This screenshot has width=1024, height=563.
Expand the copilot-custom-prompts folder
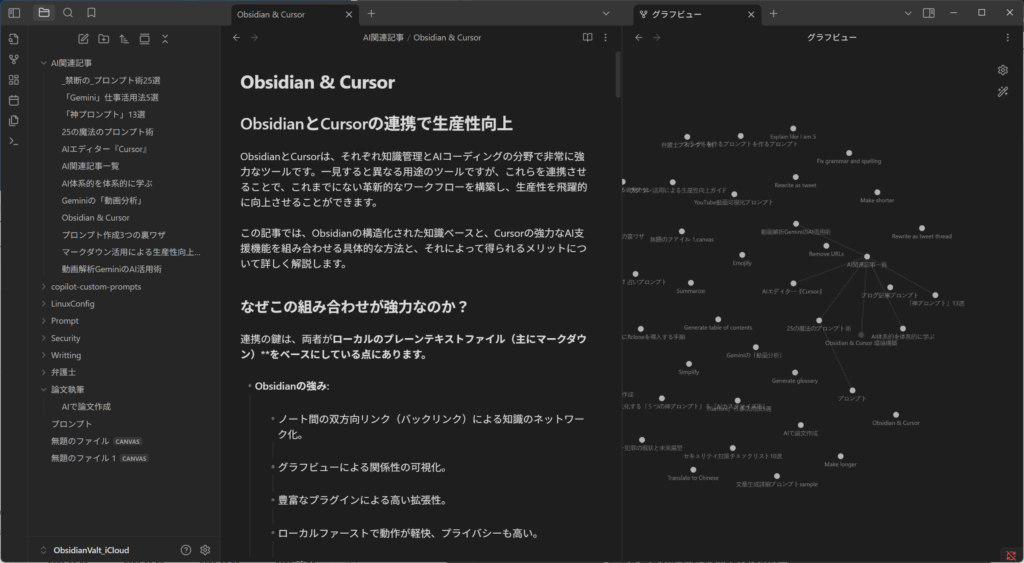click(x=43, y=287)
